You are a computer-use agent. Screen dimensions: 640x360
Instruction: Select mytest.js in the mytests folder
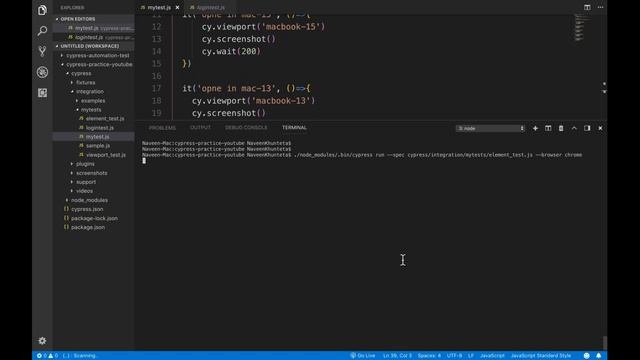click(94, 137)
